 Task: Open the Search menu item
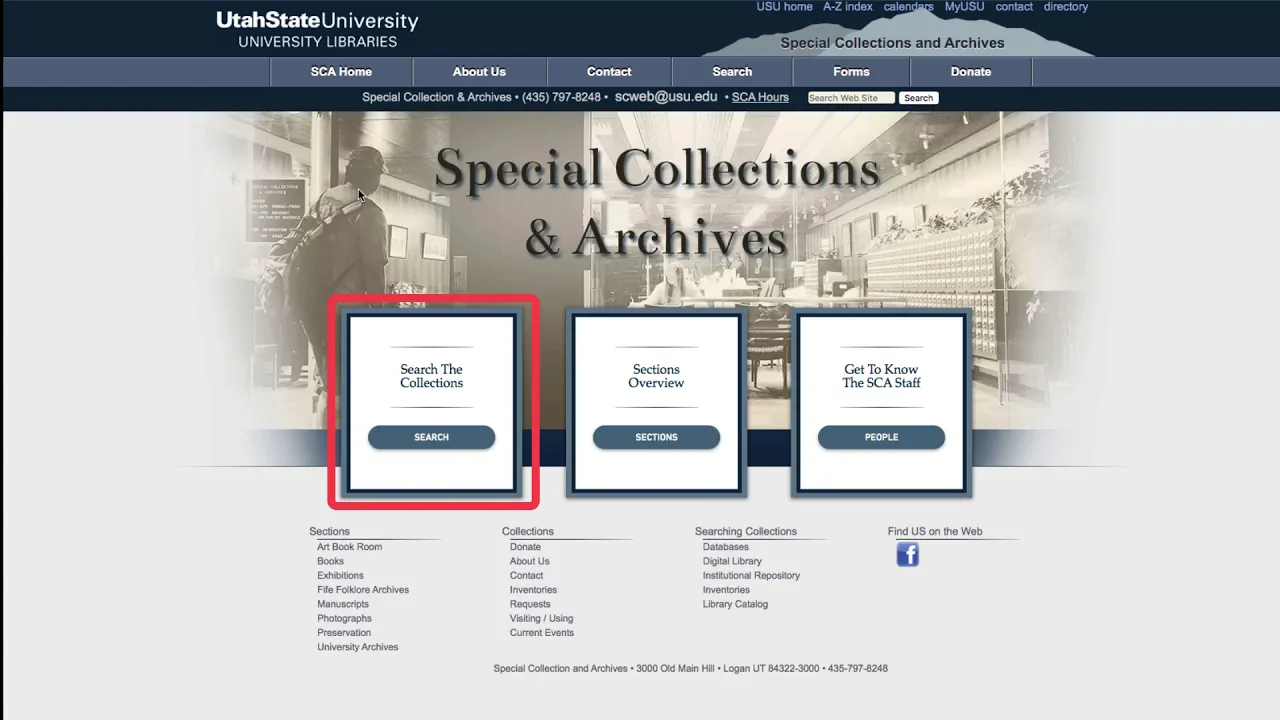click(x=732, y=72)
